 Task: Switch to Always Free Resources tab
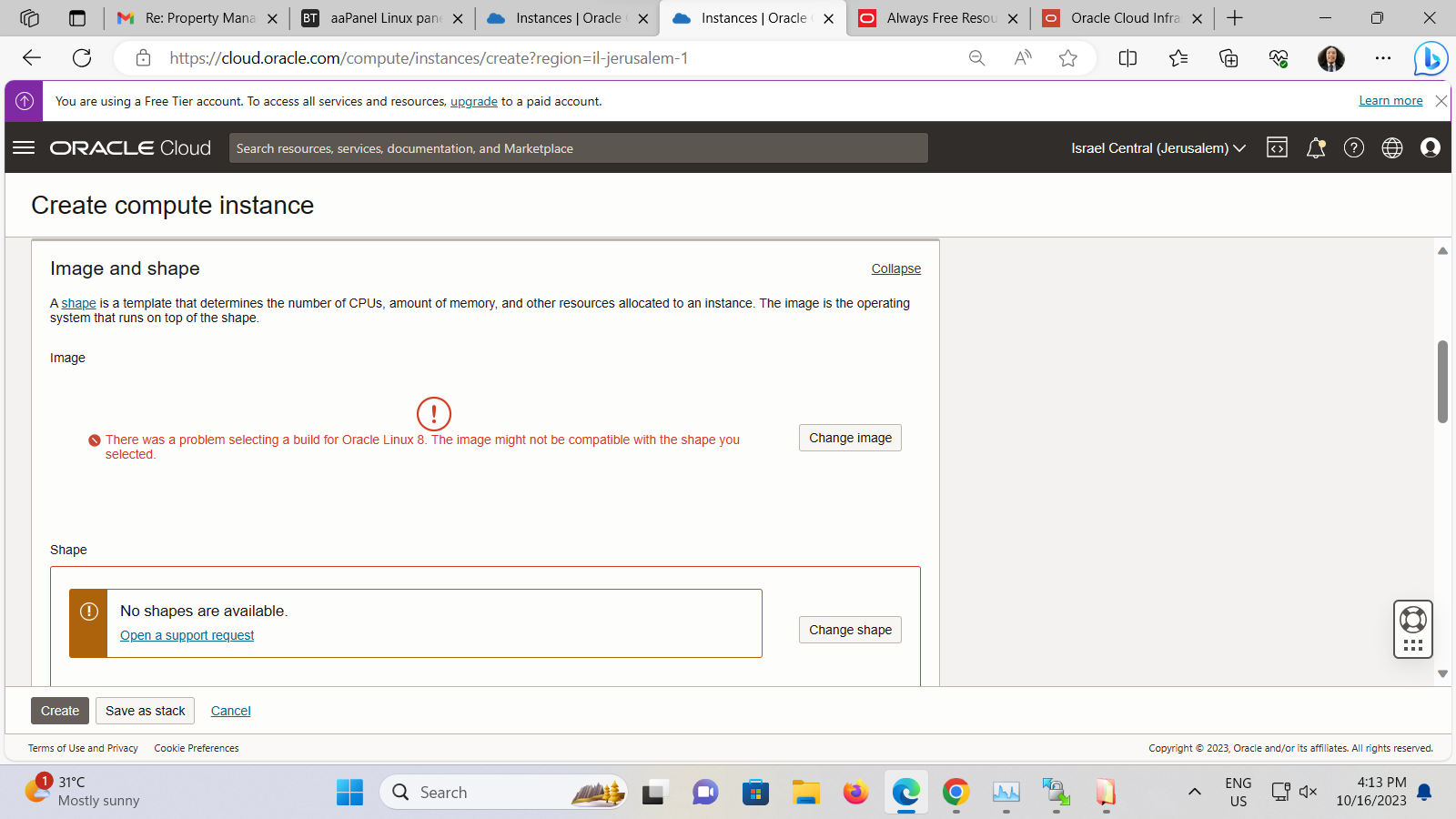click(938, 18)
